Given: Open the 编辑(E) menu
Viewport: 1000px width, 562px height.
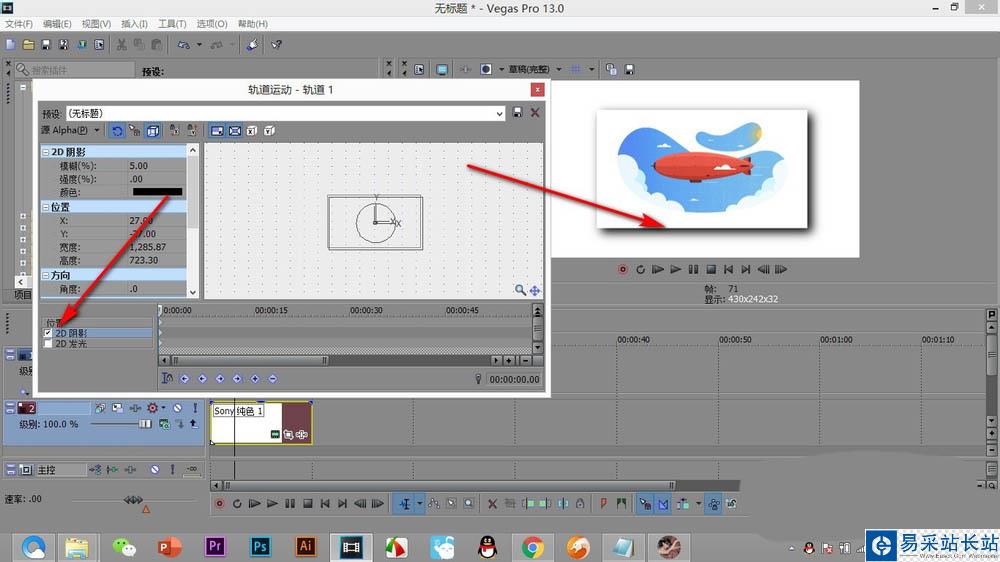Looking at the screenshot, I should click(57, 24).
